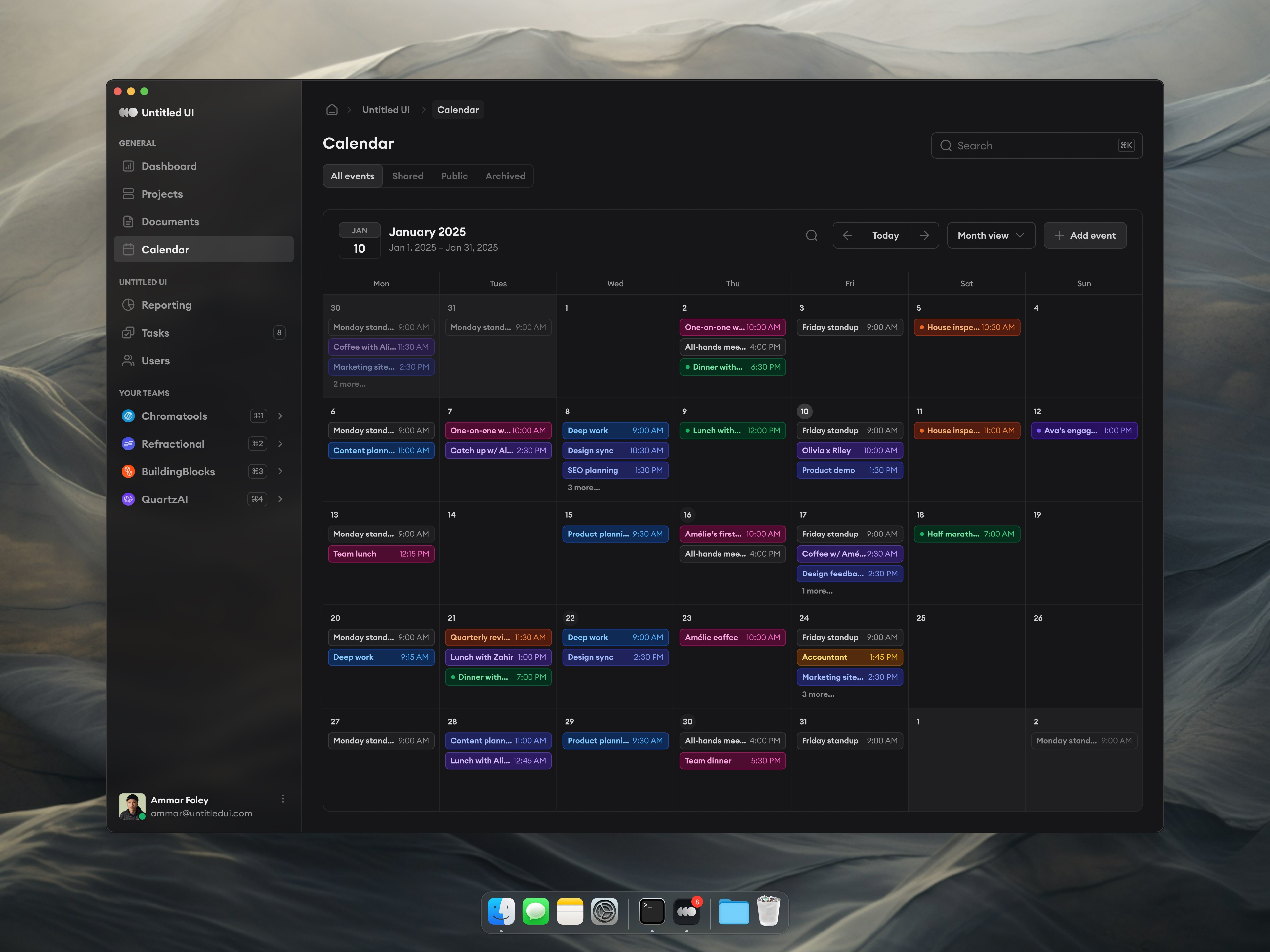This screenshot has width=1270, height=952.
Task: Open Terminal in the dock
Action: [652, 911]
